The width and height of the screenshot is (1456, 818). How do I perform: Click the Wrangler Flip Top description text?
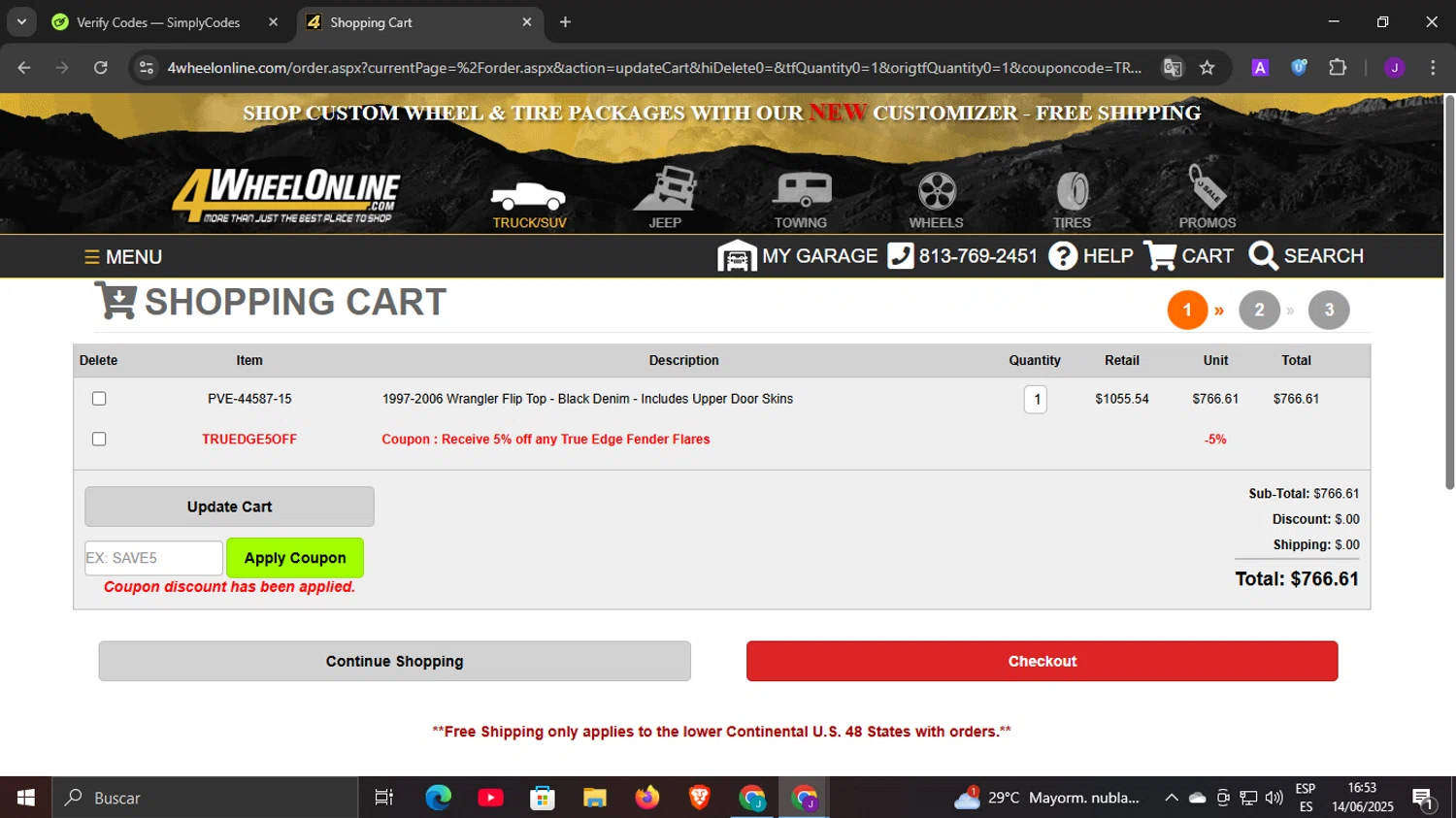(x=587, y=399)
